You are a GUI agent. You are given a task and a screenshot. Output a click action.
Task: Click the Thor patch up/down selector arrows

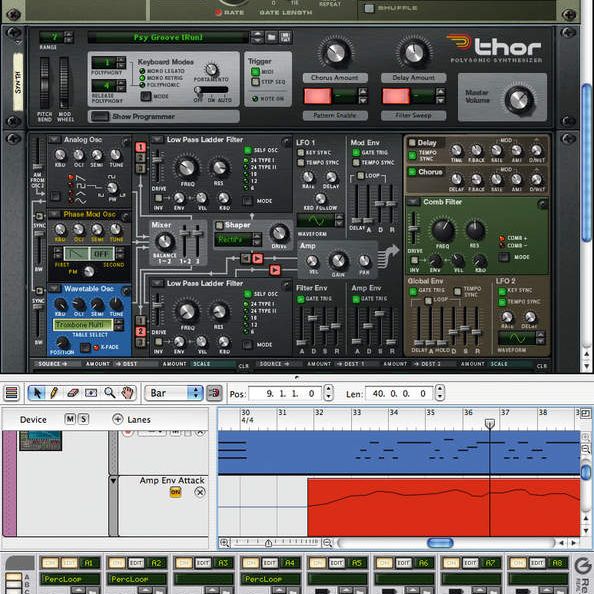[x=257, y=37]
